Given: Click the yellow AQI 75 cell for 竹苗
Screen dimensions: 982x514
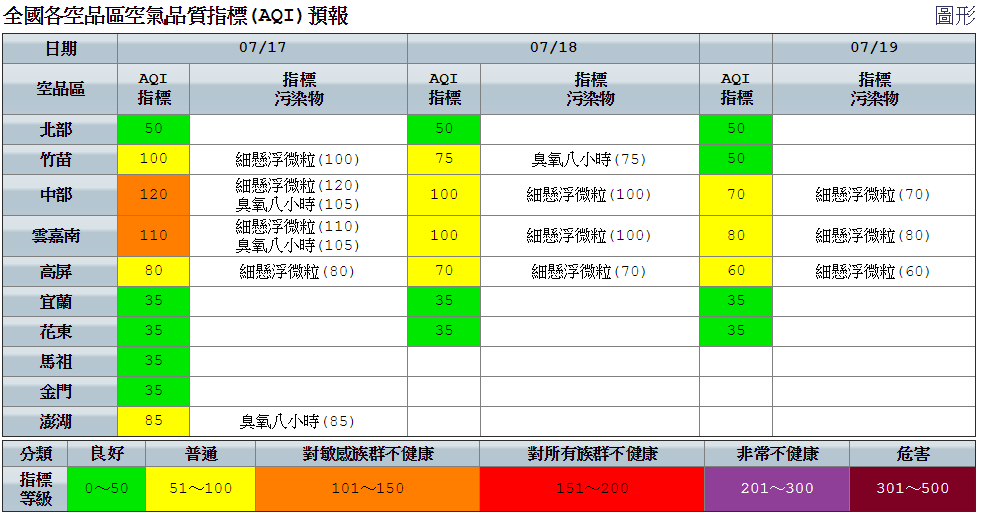Looking at the screenshot, I should pos(444,160).
